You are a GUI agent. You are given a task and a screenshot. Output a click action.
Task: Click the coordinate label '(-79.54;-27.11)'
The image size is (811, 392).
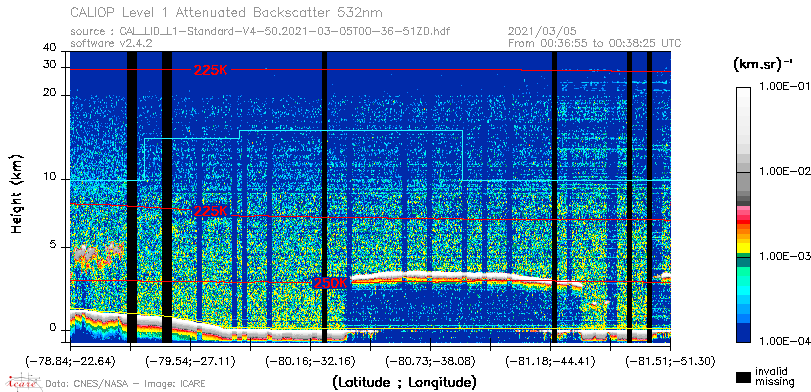coord(190,360)
